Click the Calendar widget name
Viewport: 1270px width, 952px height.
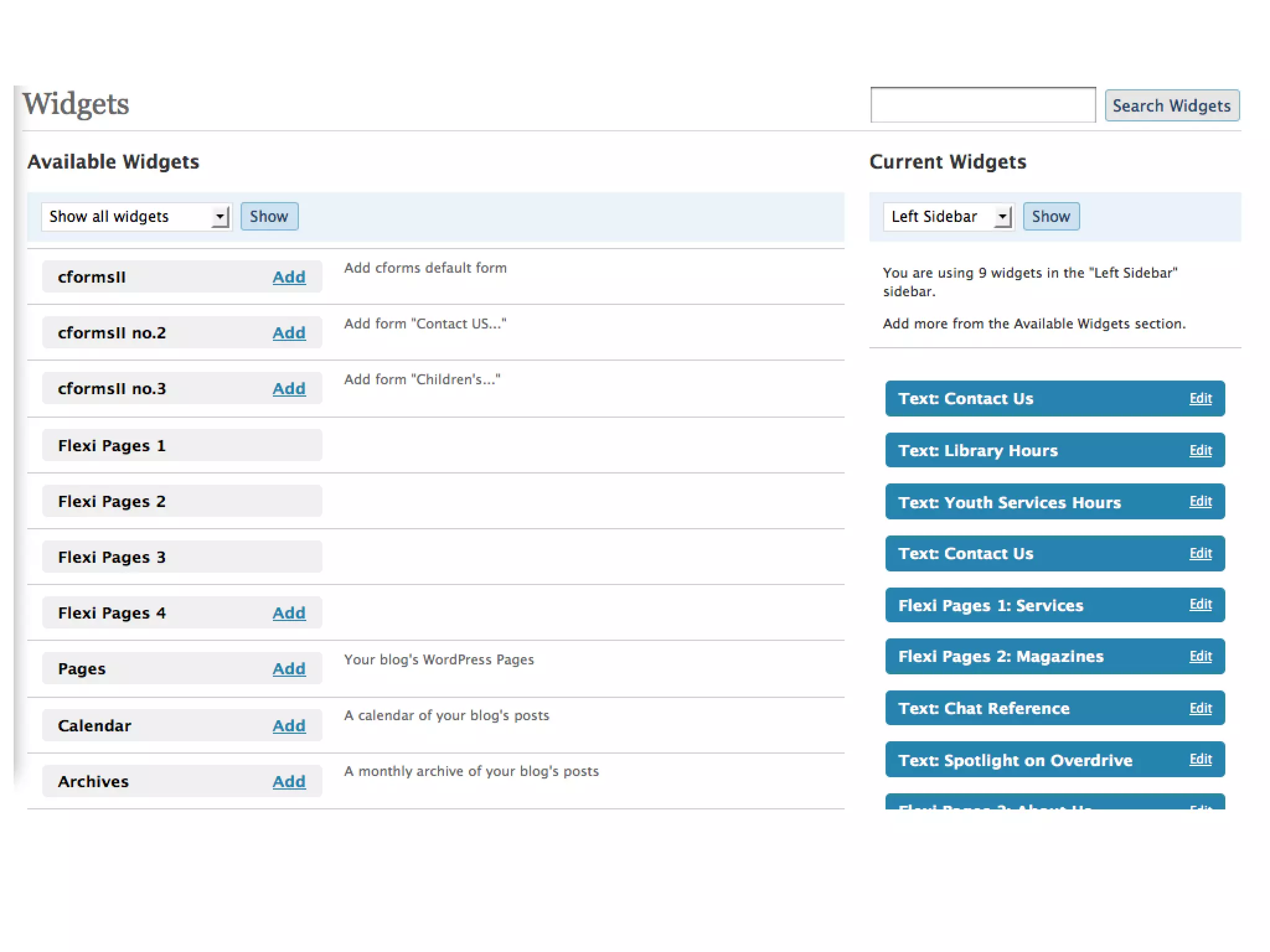pyautogui.click(x=95, y=726)
